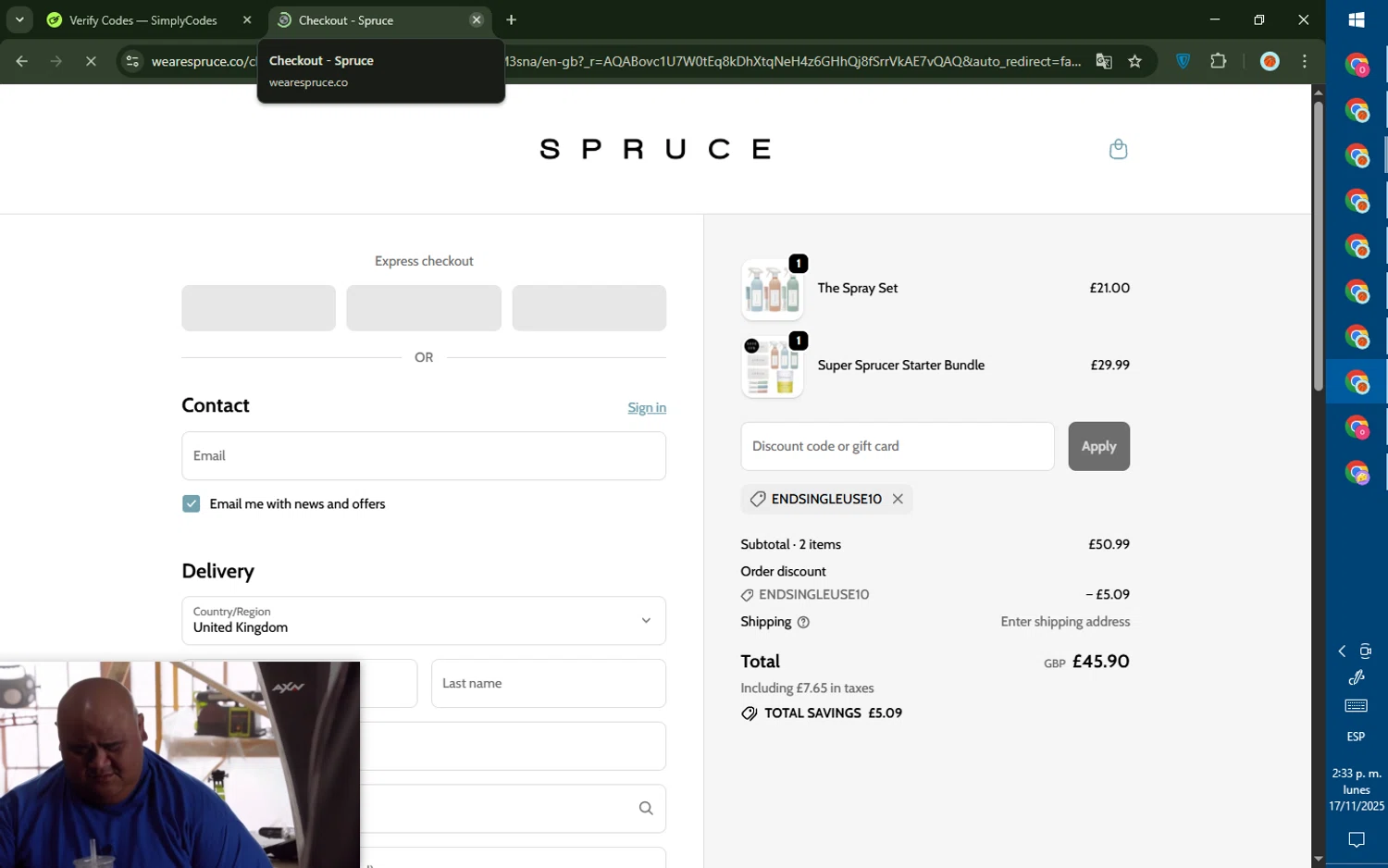Click the Discount code or gift card field
This screenshot has width=1388, height=868.
[897, 446]
